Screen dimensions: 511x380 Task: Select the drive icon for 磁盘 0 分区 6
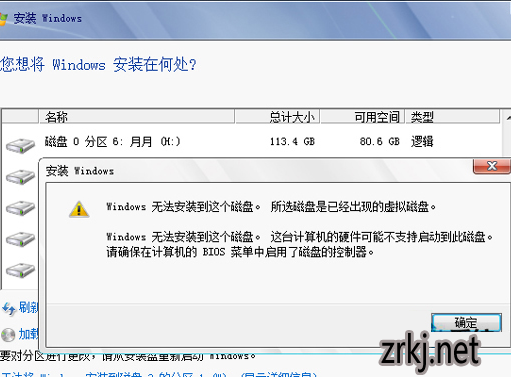click(x=21, y=146)
